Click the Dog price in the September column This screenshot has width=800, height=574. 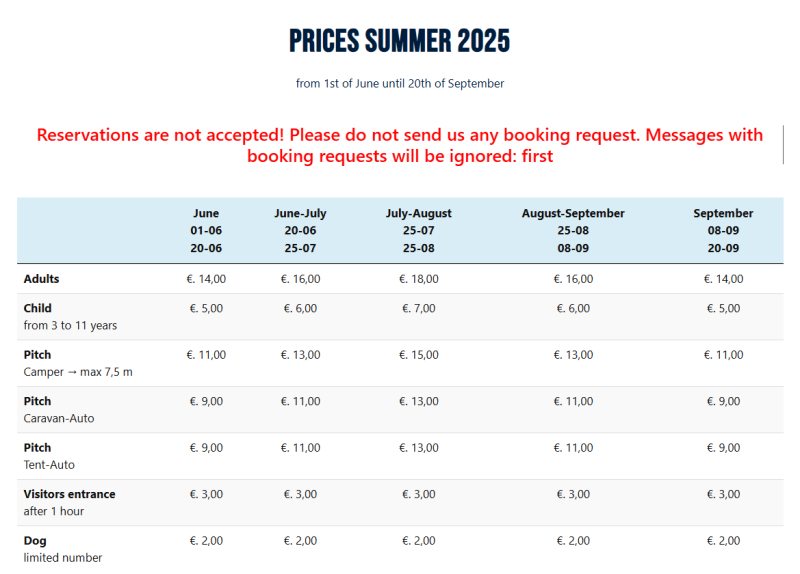[722, 541]
